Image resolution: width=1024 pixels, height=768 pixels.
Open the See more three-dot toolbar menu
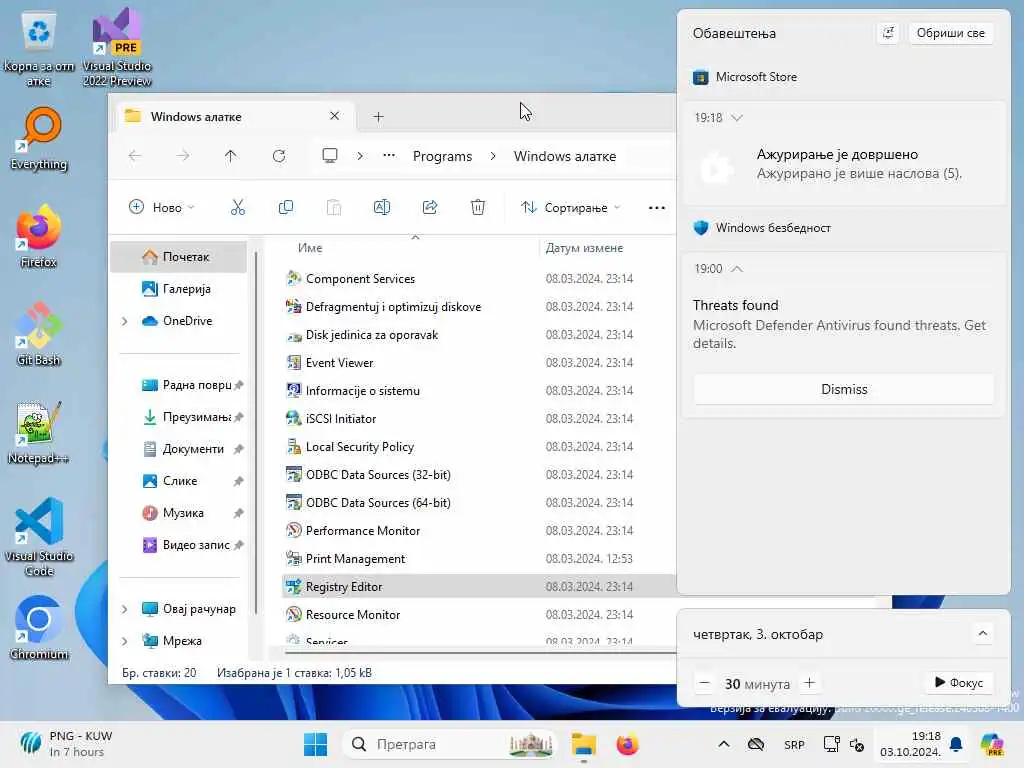tap(657, 208)
